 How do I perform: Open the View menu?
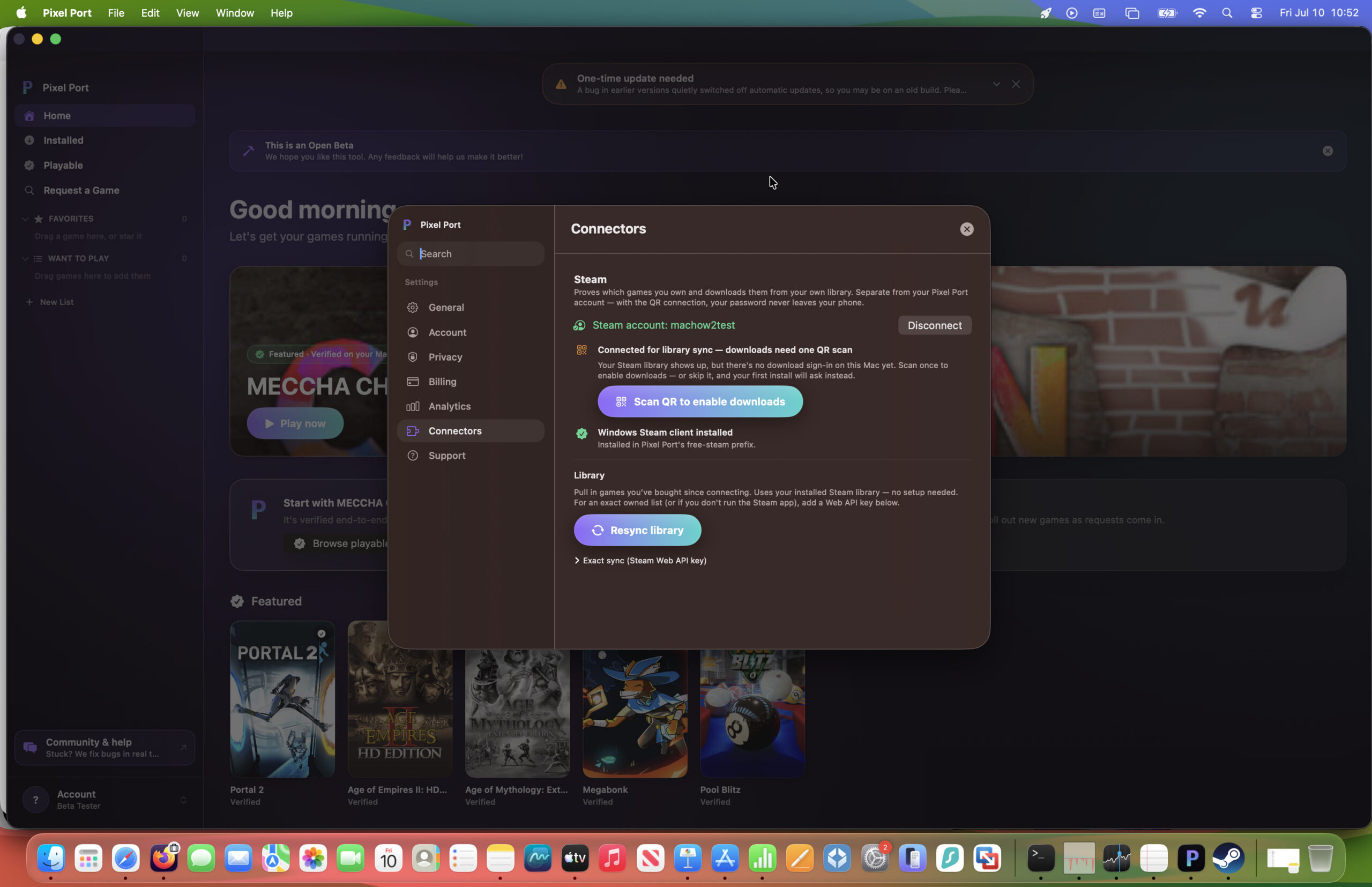coord(187,13)
